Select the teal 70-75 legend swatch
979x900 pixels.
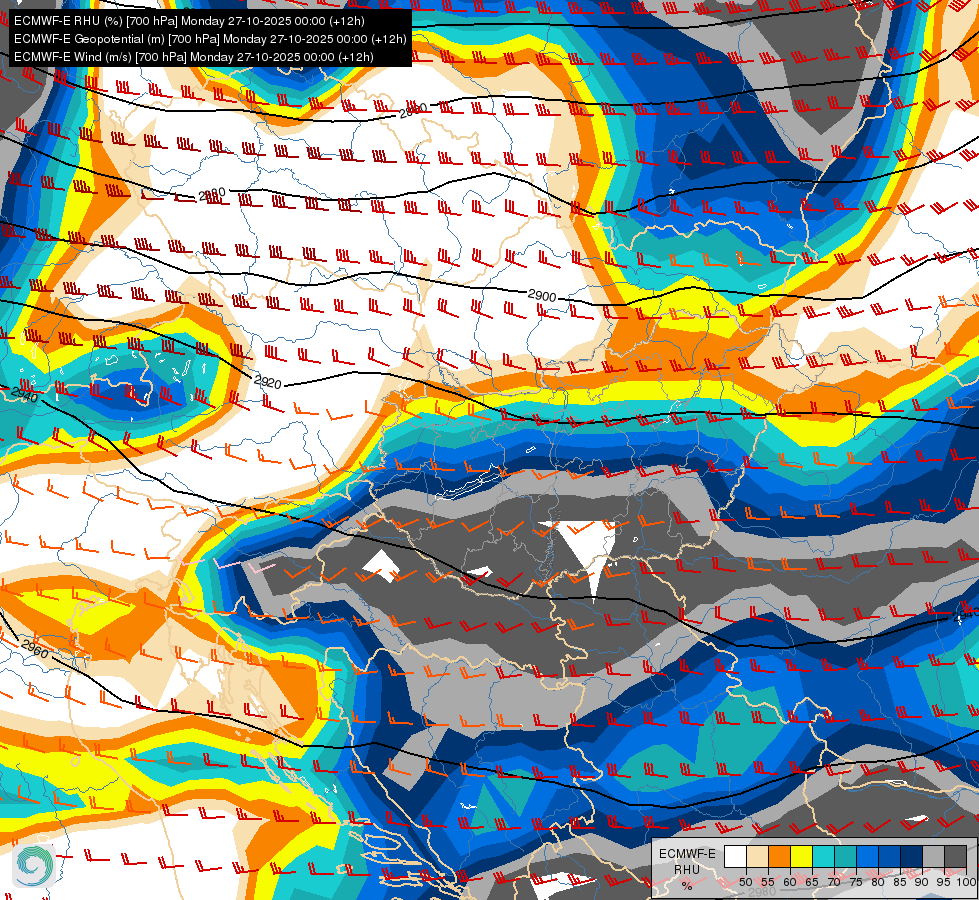pos(845,856)
